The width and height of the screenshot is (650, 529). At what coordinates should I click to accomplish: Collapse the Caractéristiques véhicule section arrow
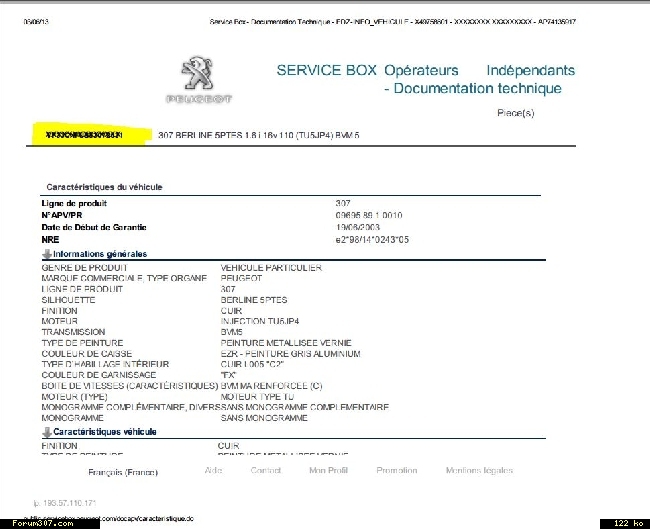pos(47,432)
